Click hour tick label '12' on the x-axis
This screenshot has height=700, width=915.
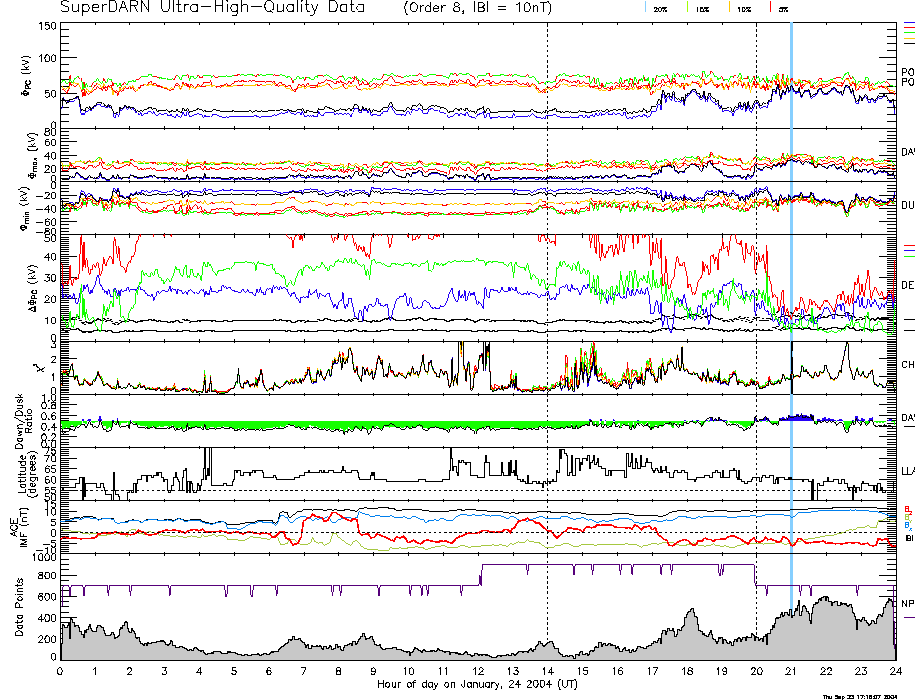(x=478, y=671)
